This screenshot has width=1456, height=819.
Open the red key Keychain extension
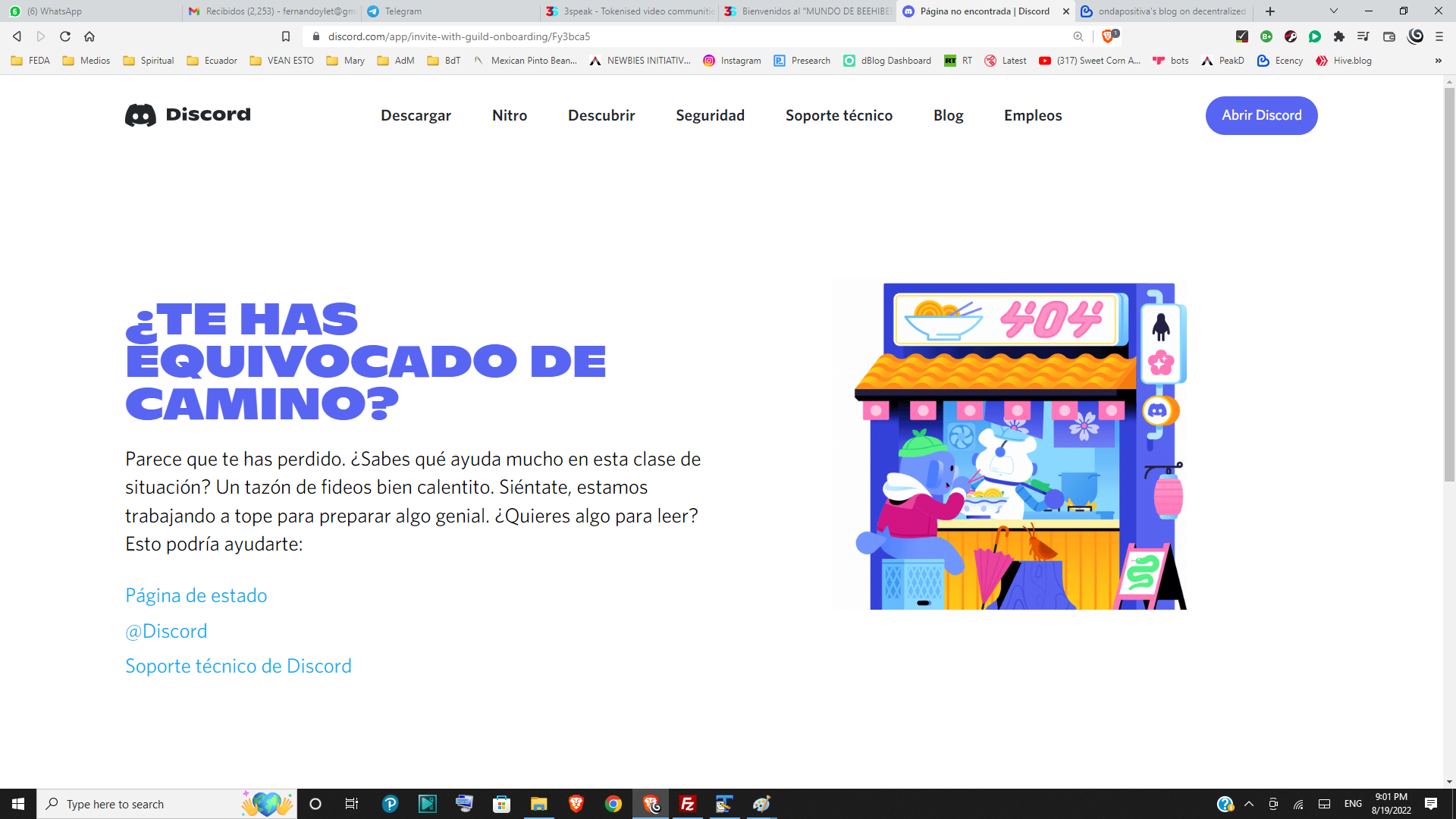click(1291, 36)
